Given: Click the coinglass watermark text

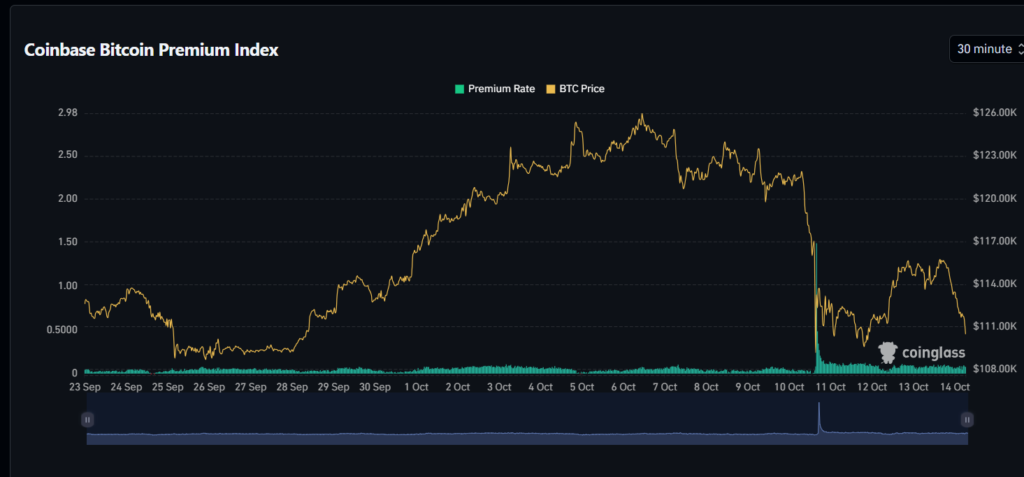Looking at the screenshot, I should coord(931,353).
